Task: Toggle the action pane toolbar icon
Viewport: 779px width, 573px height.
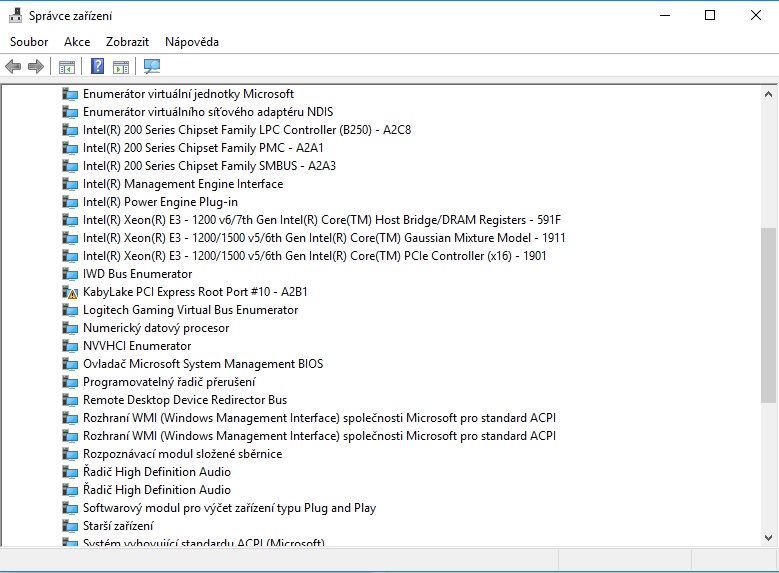Action: (x=121, y=67)
